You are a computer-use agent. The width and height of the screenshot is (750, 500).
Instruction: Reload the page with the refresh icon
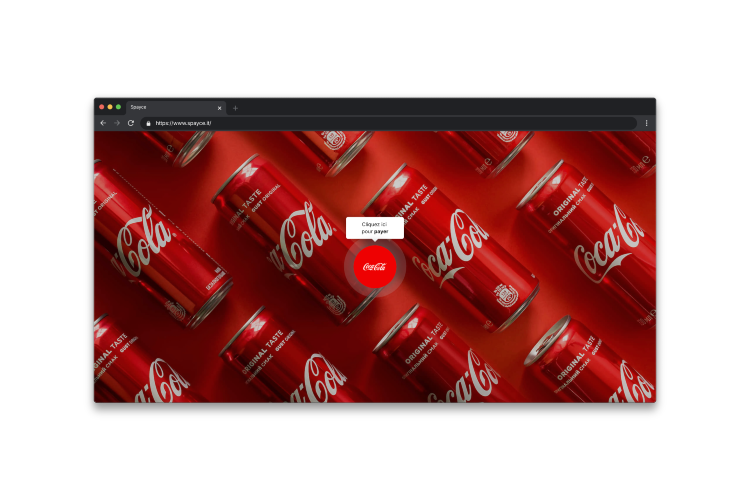tap(131, 123)
